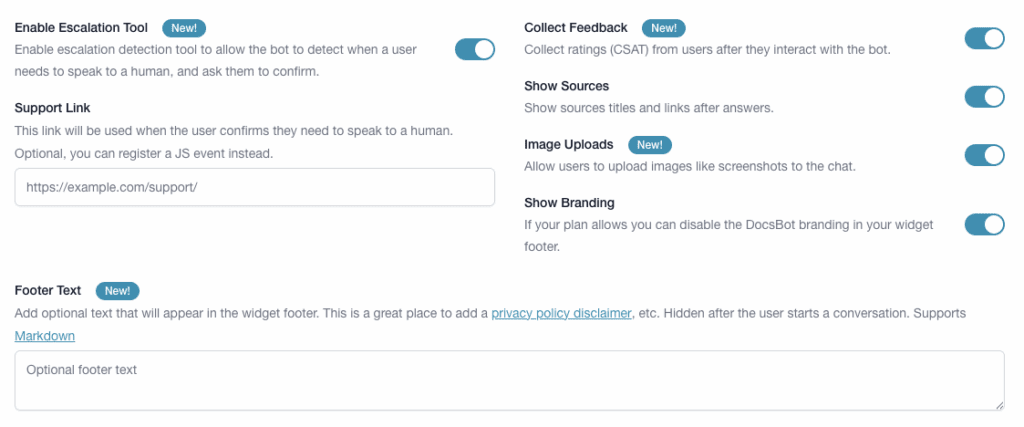Click the Show Branding heading
The image size is (1024, 427).
click(568, 203)
